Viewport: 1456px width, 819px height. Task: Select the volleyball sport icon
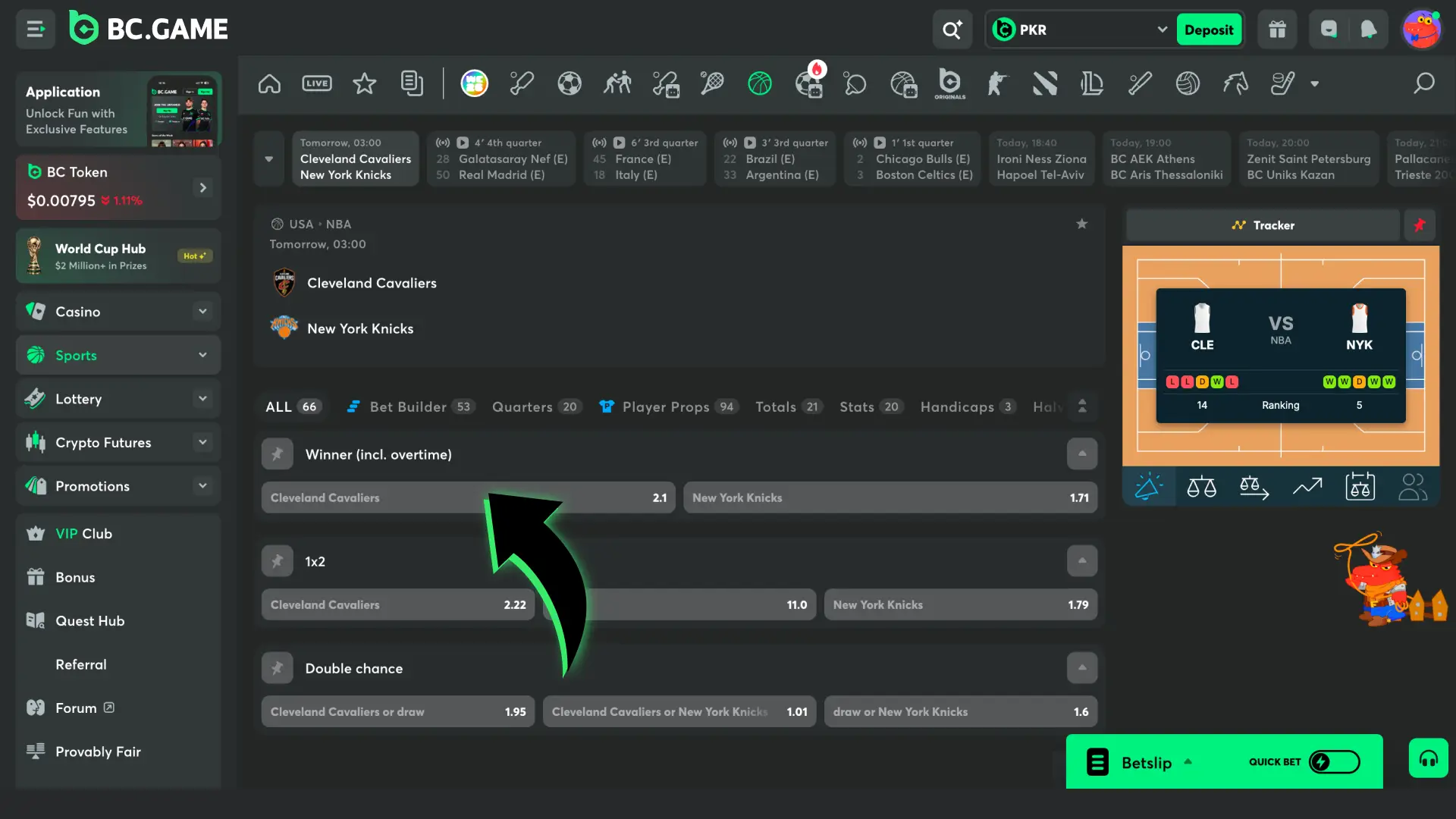click(1188, 83)
